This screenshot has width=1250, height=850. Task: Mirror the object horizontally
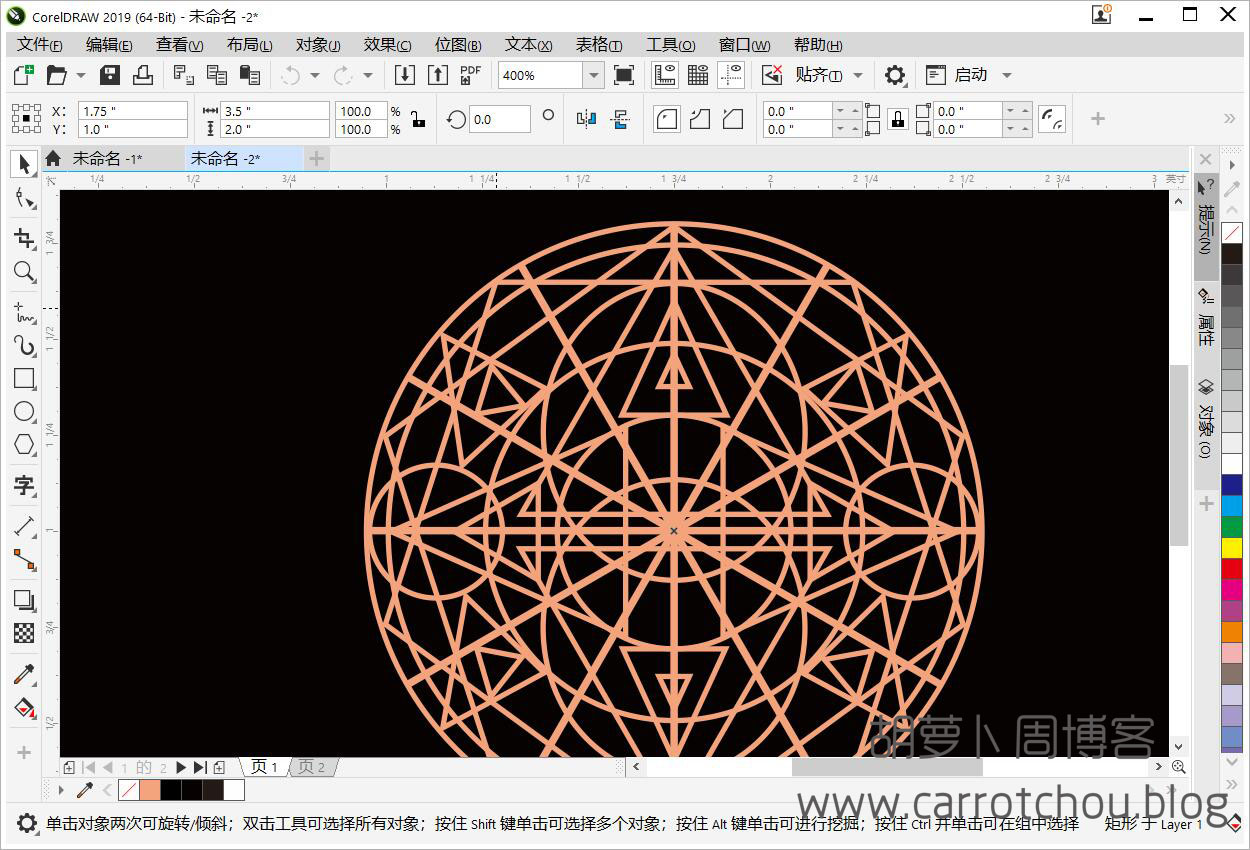coord(587,119)
